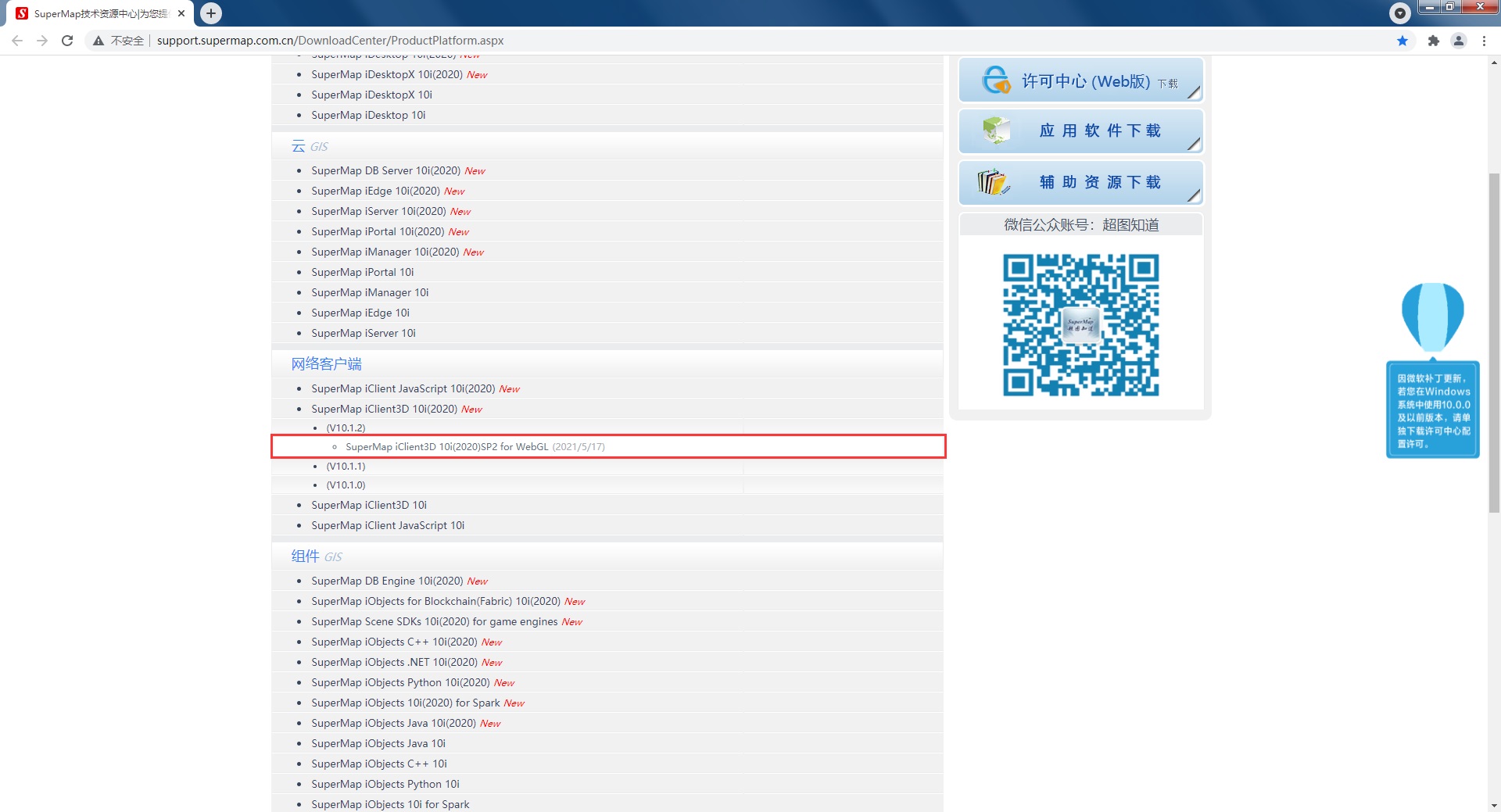Expand the (V10.1.0) version entry

346,485
